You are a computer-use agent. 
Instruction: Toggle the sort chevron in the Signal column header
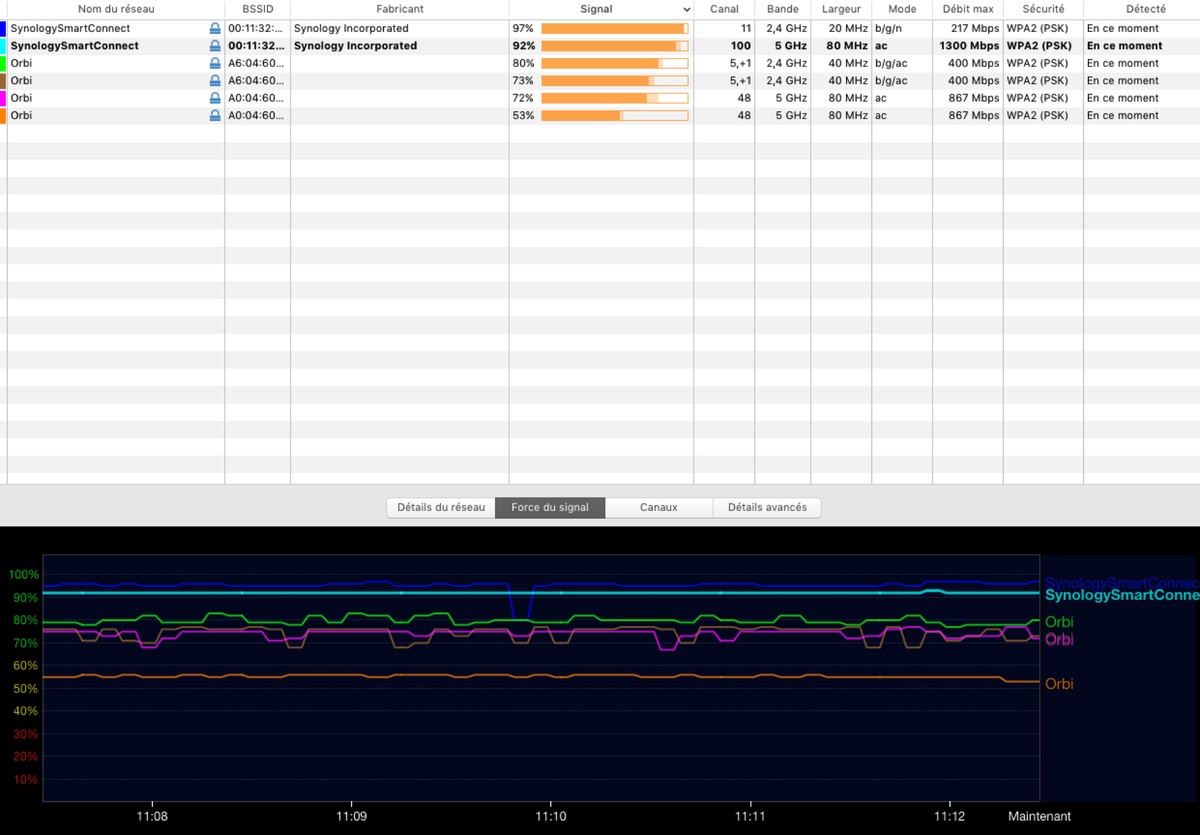click(x=686, y=9)
